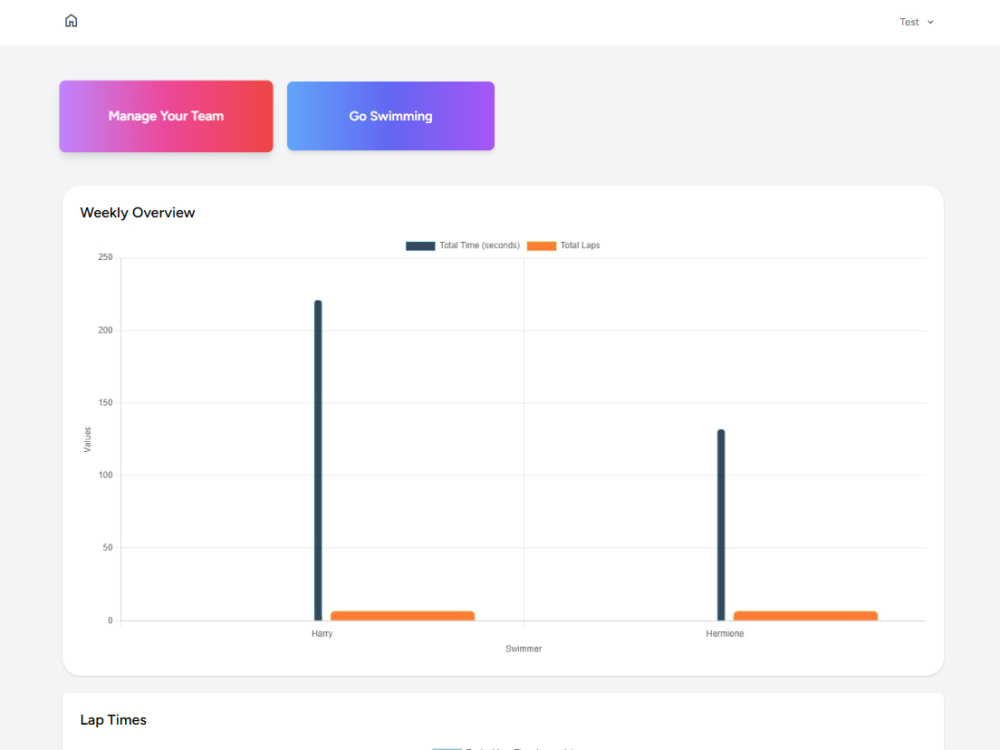Click Harry's orange Total Laps bar
The image size is (1000, 750).
click(x=402, y=615)
